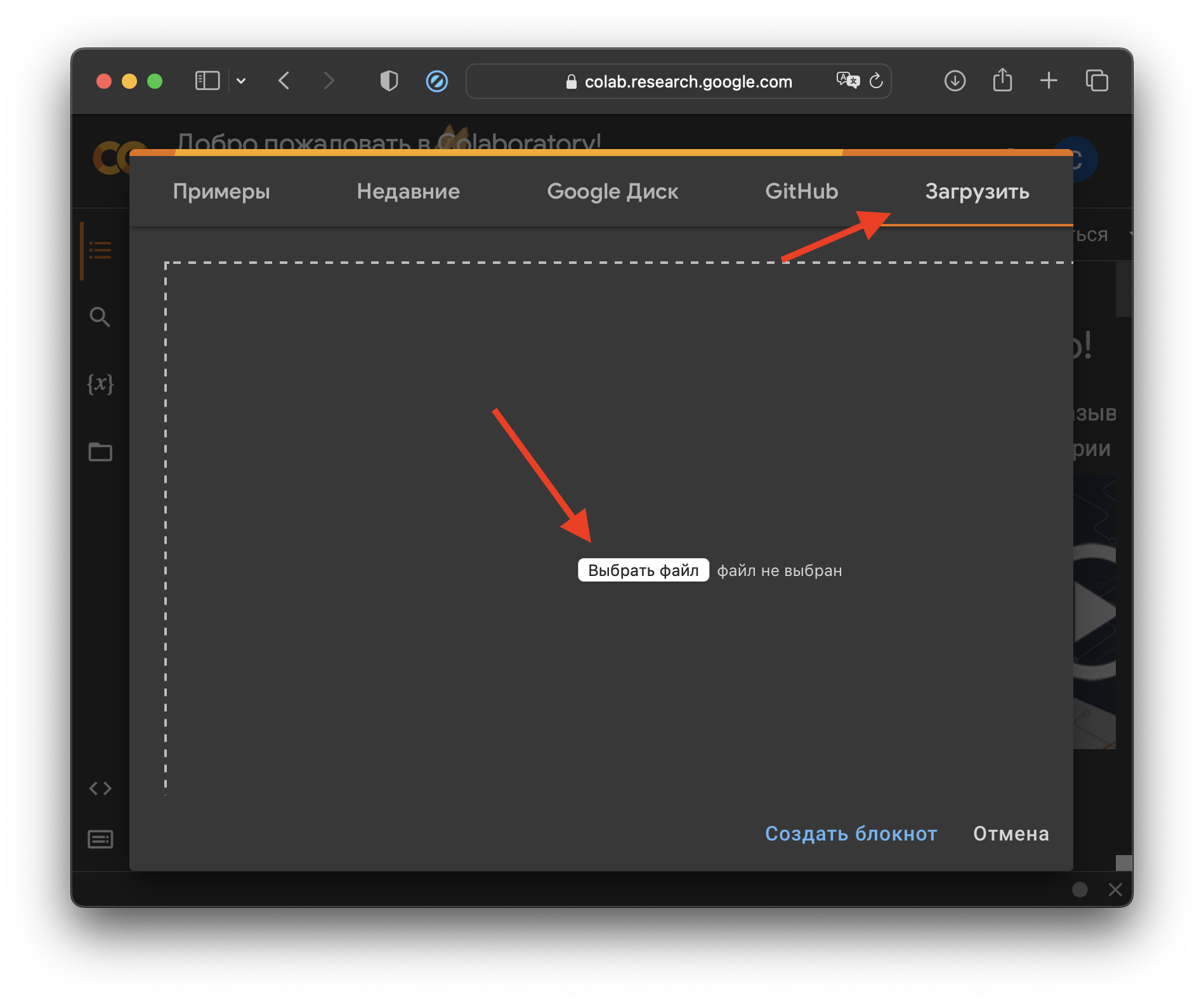Close the Safari window with the red button

(104, 81)
